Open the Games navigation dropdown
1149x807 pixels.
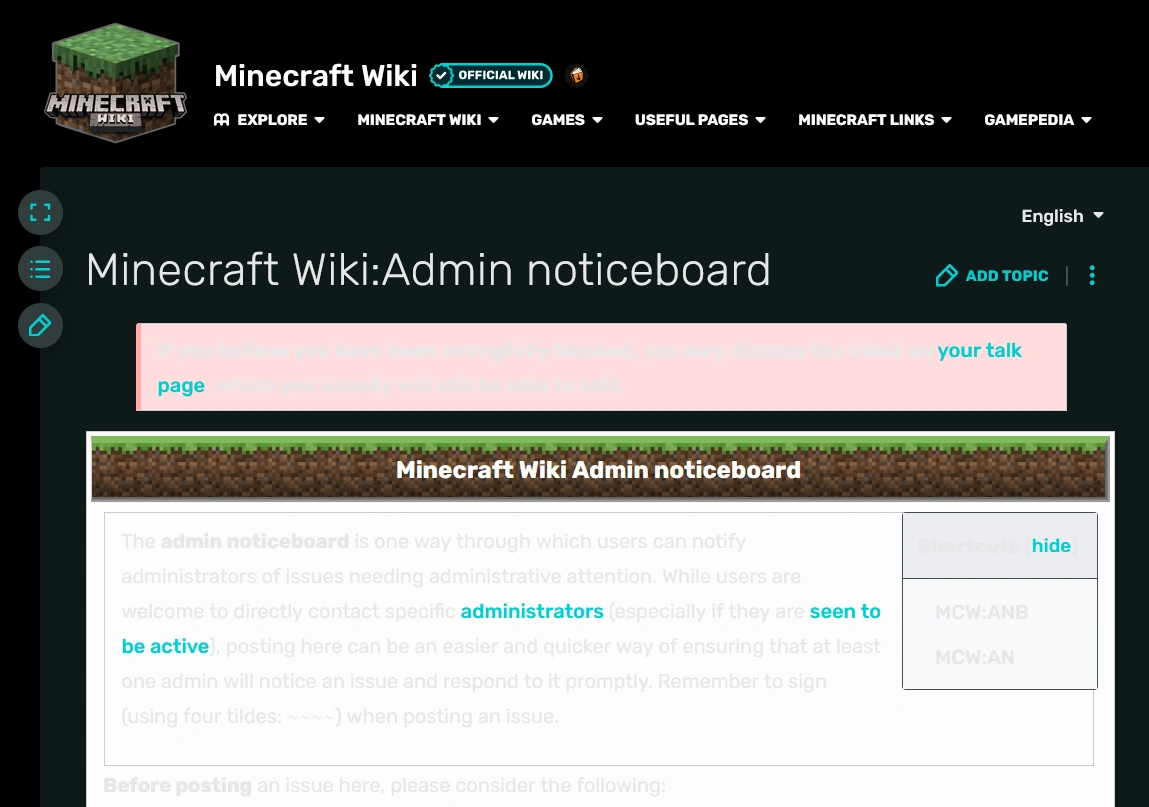(x=566, y=119)
